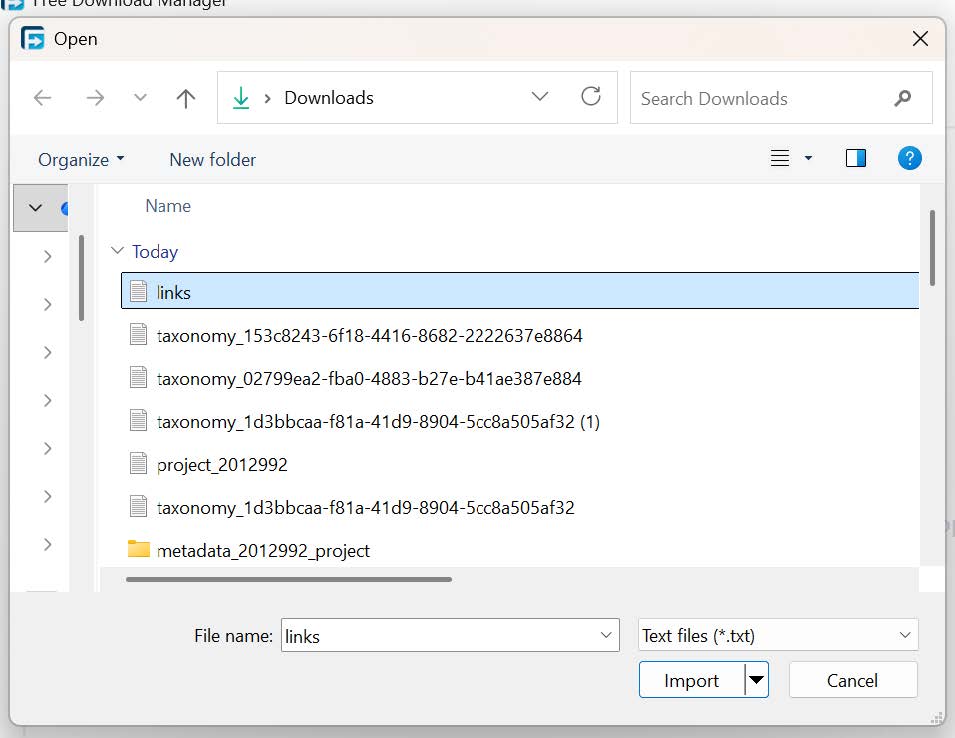The image size is (955, 738).
Task: Open the Organize menu
Action: pos(81,160)
